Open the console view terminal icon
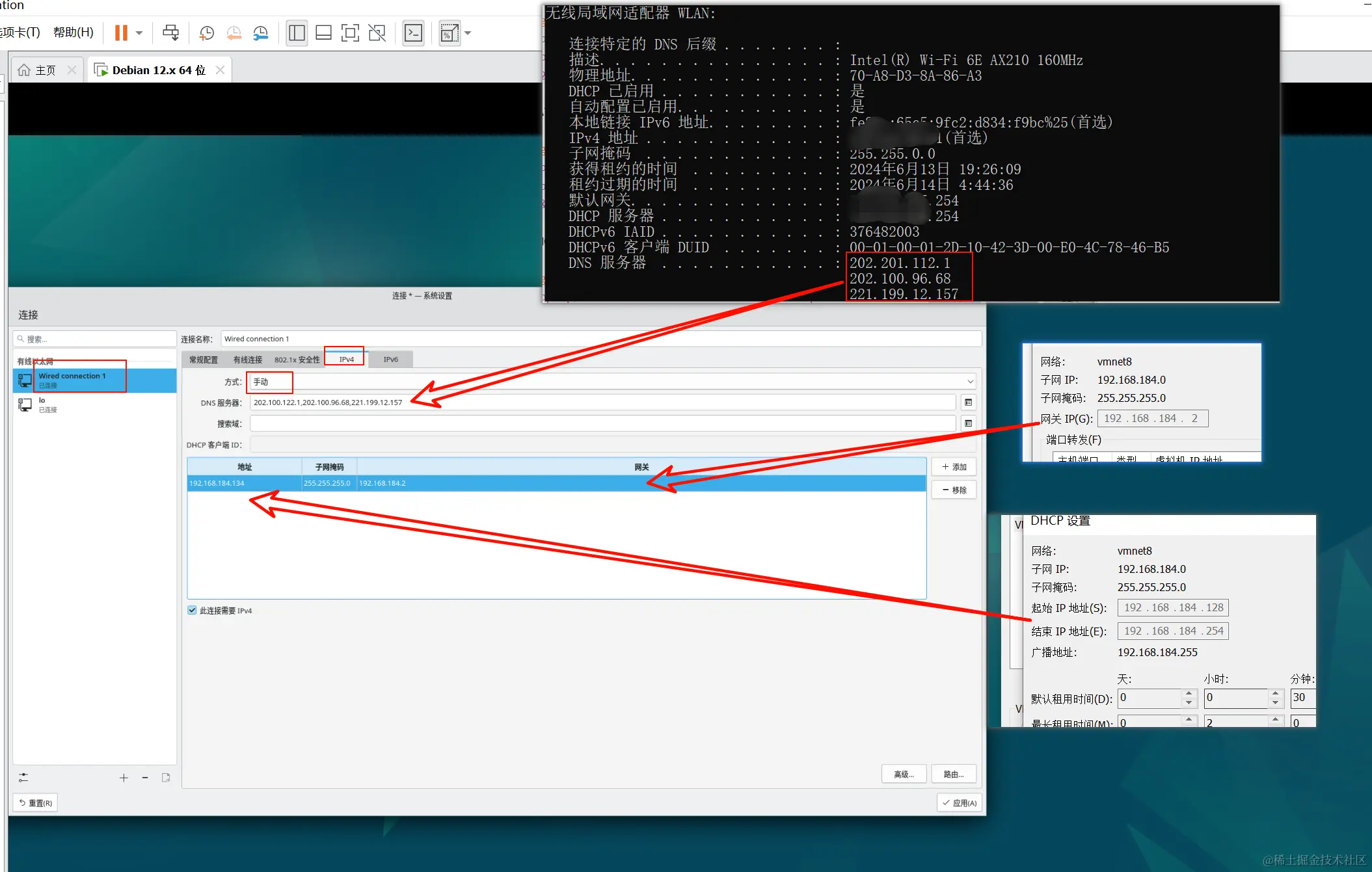The height and width of the screenshot is (872, 1372). coord(413,33)
